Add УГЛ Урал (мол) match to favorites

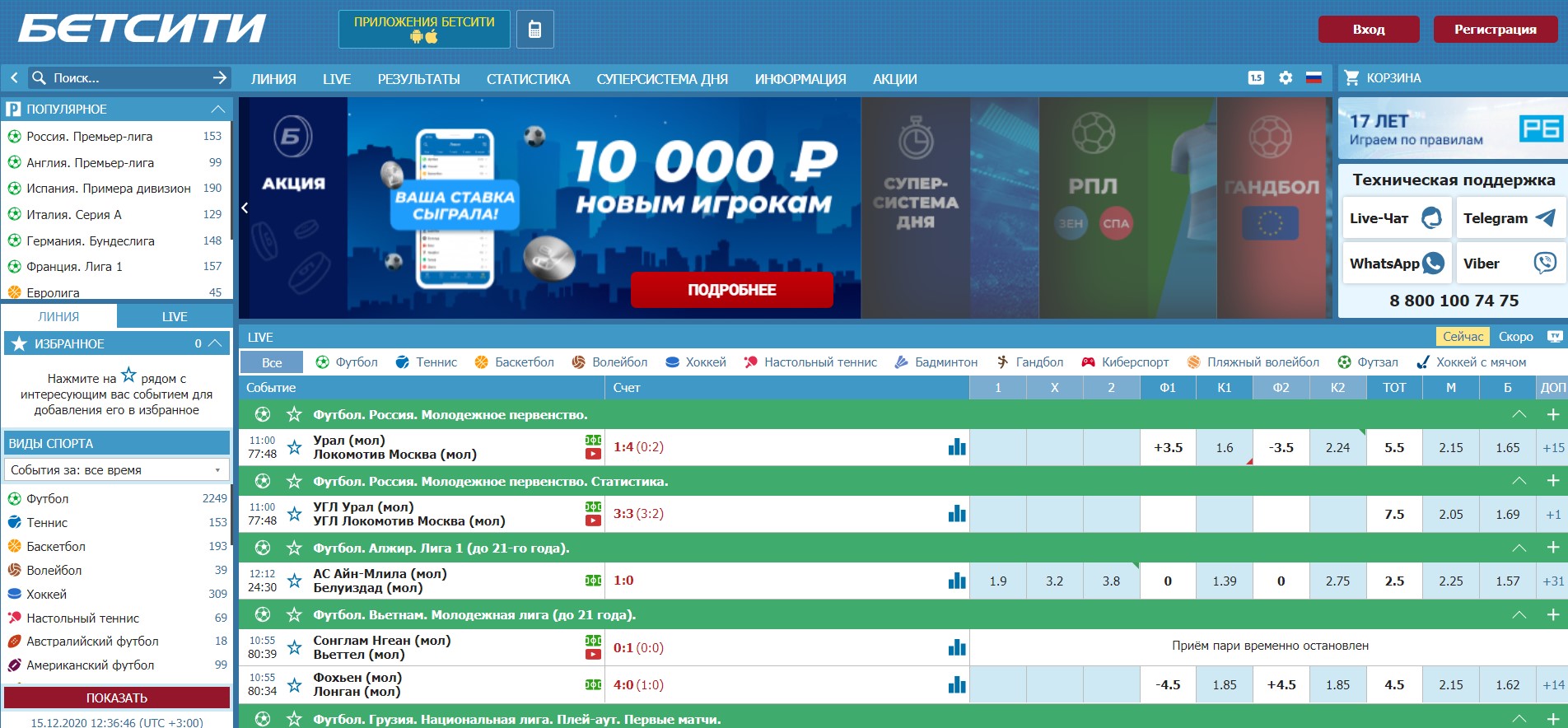pyautogui.click(x=294, y=514)
